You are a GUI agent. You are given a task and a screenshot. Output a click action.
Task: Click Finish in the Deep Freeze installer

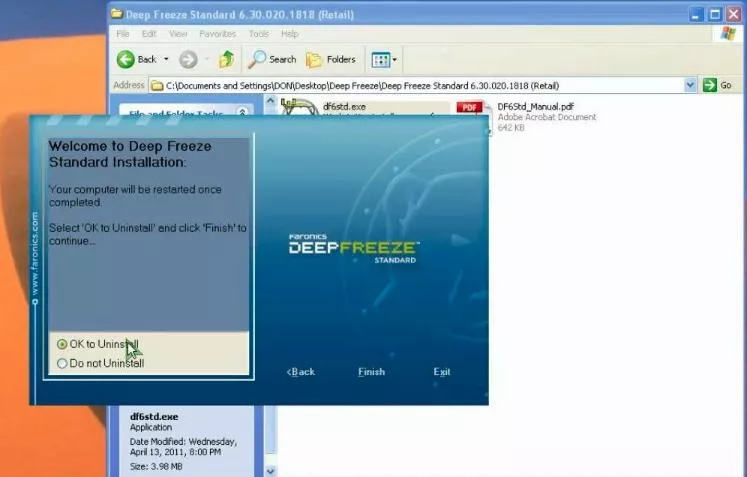(x=371, y=372)
